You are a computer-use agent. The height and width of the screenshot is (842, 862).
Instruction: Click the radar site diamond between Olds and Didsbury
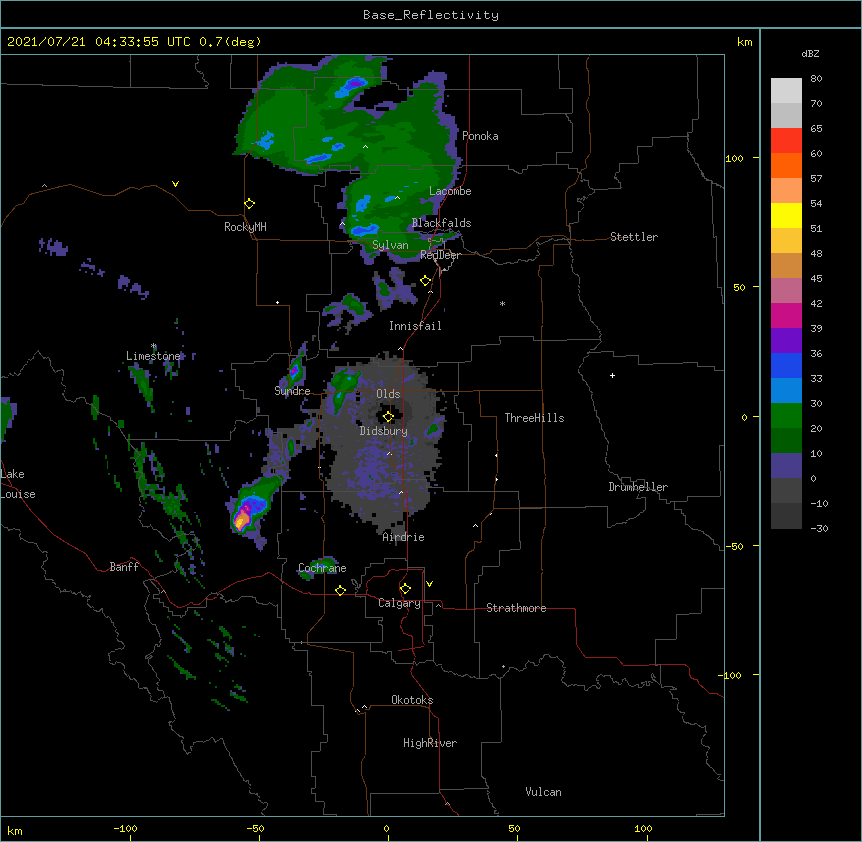click(x=388, y=416)
